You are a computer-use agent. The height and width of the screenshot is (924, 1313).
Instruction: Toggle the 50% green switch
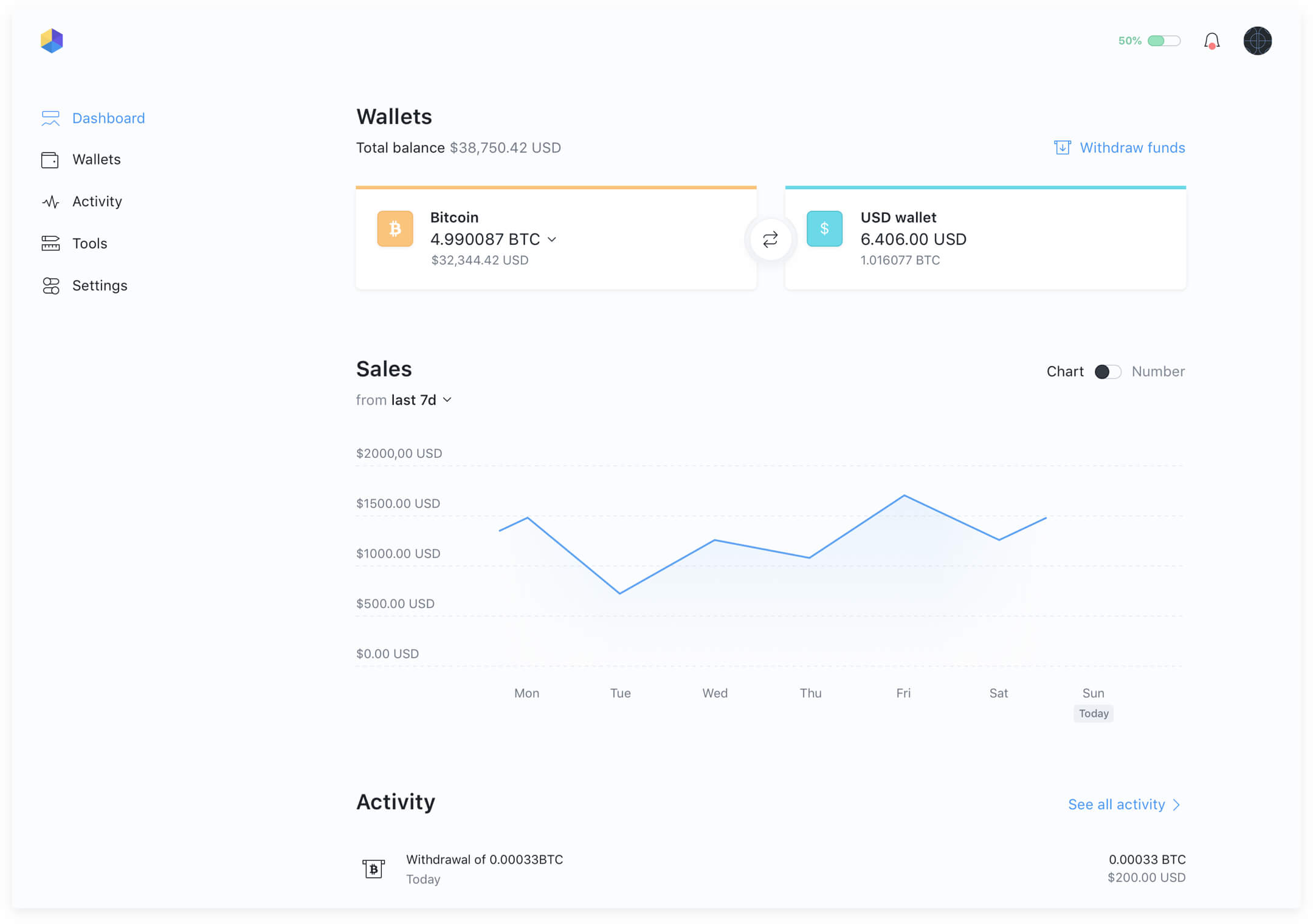tap(1164, 41)
